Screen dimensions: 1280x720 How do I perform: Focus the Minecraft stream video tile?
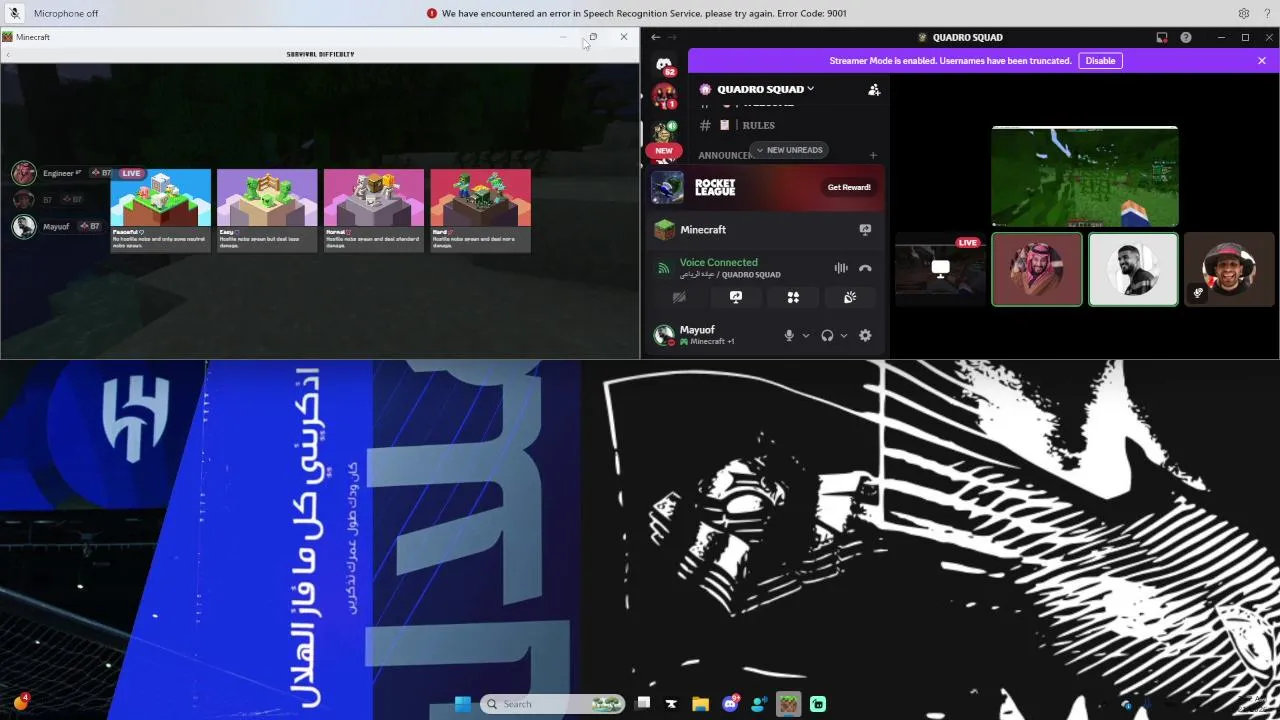point(1085,177)
